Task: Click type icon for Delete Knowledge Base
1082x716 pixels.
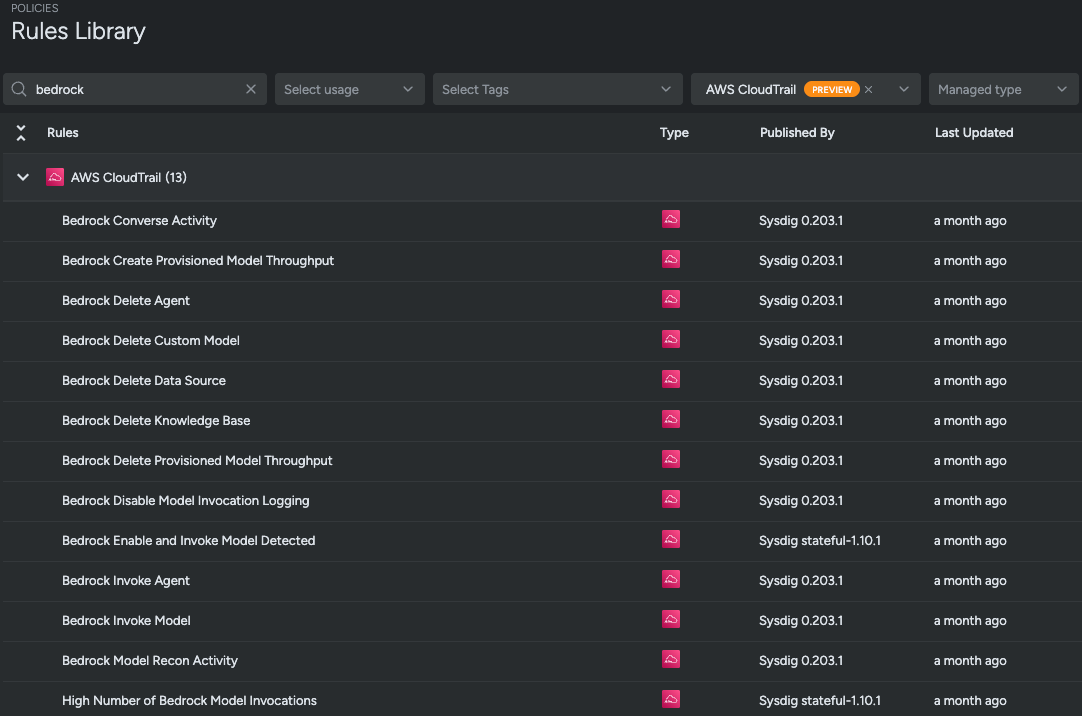Action: (671, 419)
